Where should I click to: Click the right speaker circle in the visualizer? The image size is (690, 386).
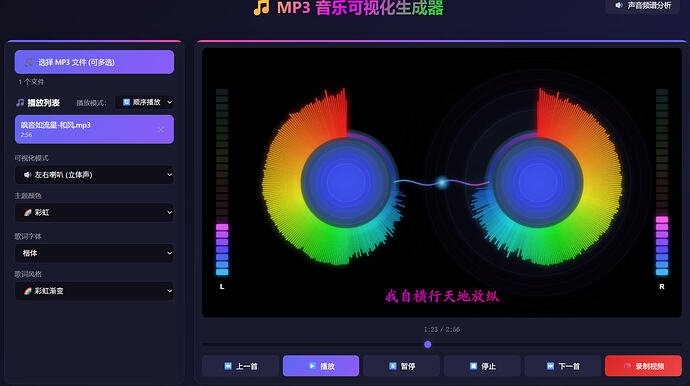(x=537, y=182)
